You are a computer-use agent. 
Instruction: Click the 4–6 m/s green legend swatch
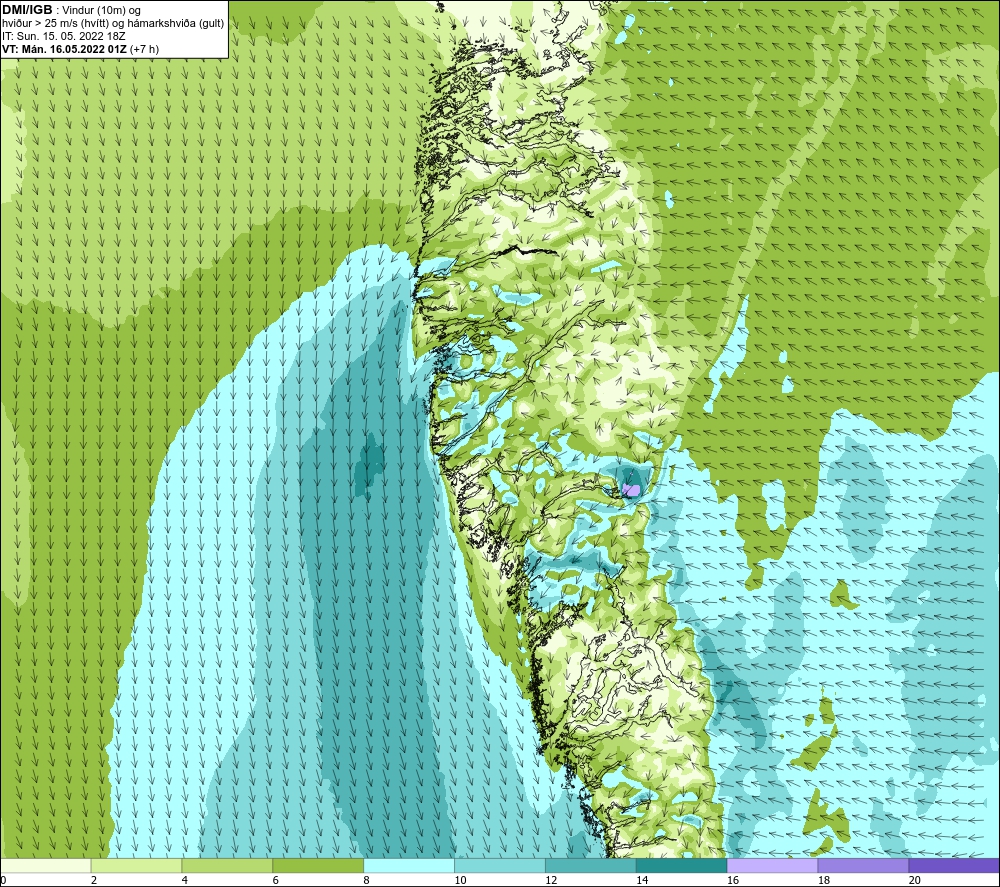[227, 865]
